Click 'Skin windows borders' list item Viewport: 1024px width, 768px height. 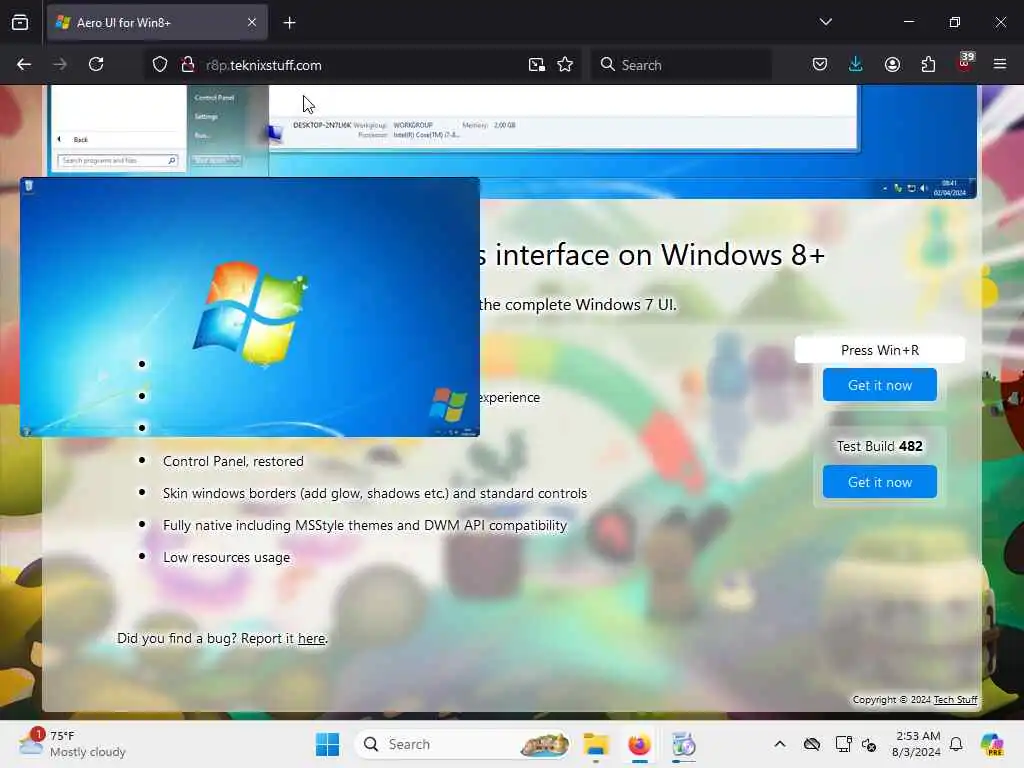click(x=375, y=493)
